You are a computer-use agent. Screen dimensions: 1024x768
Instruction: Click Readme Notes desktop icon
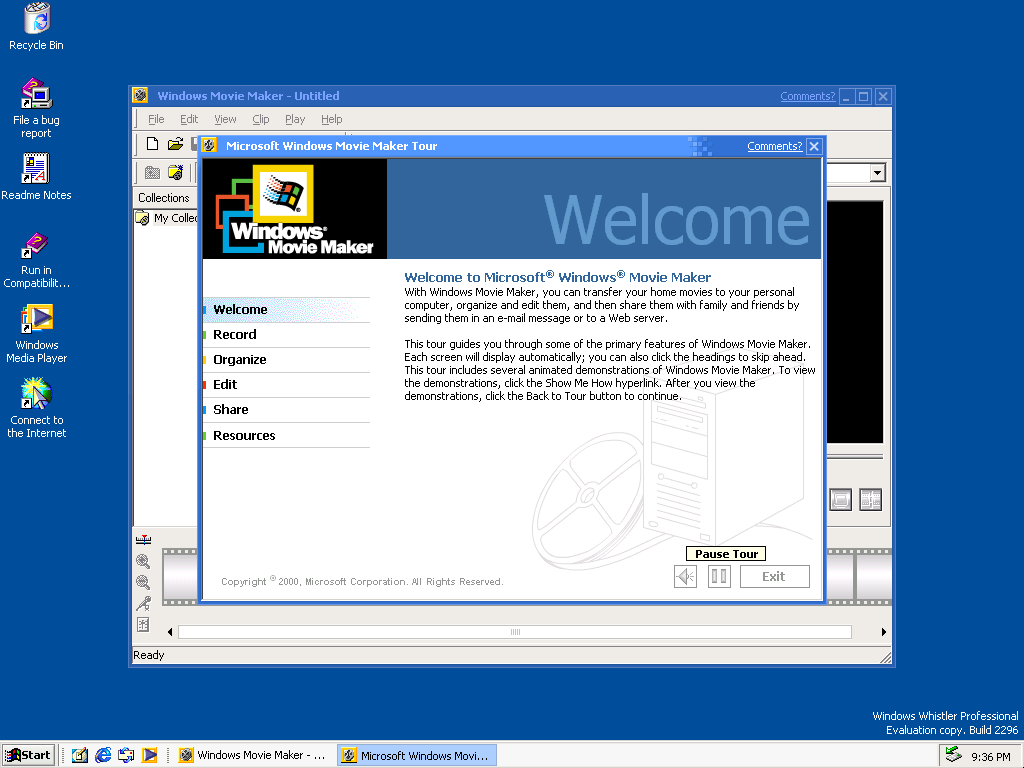click(37, 177)
